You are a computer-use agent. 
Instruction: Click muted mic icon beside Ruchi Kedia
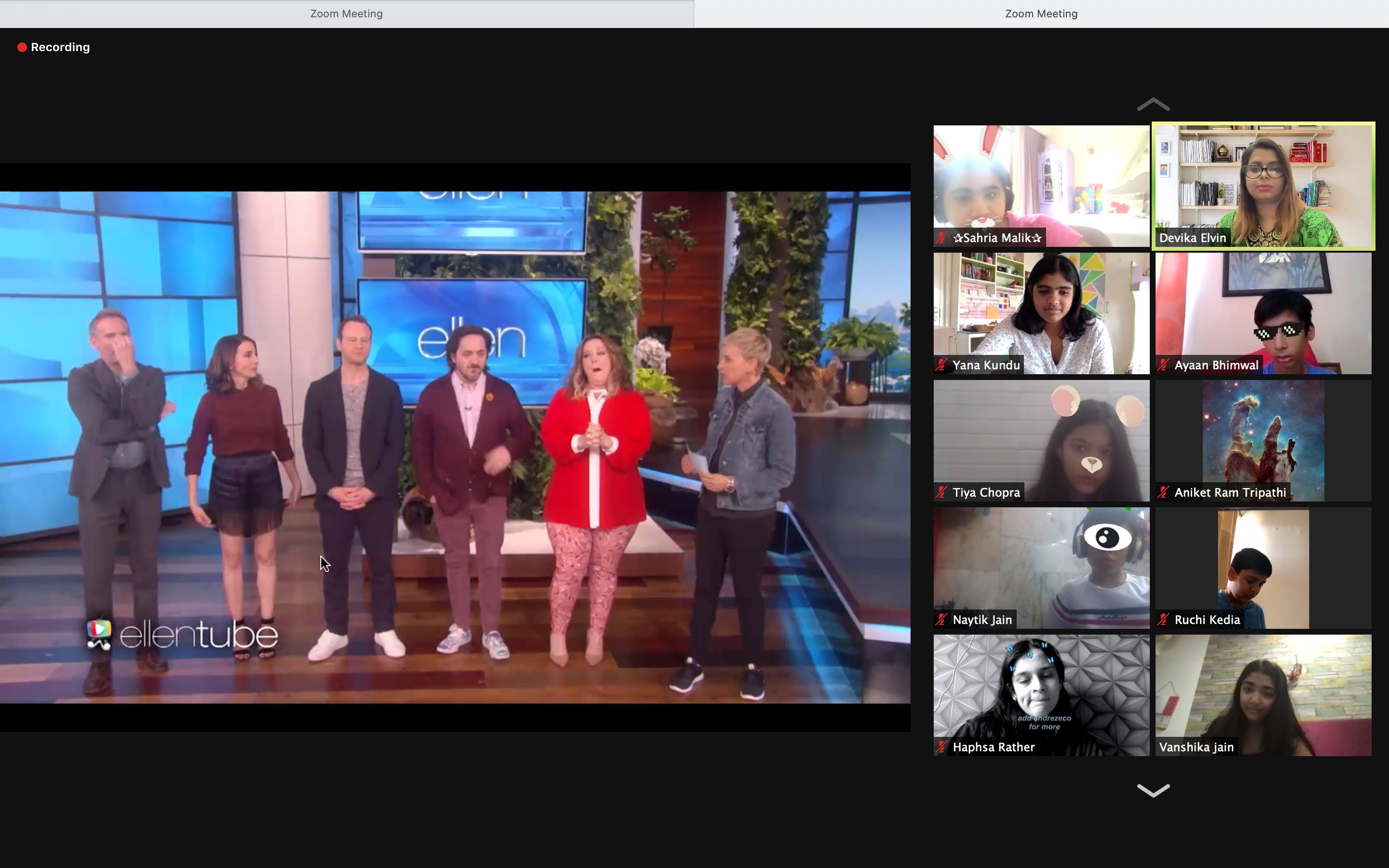coord(1163,620)
